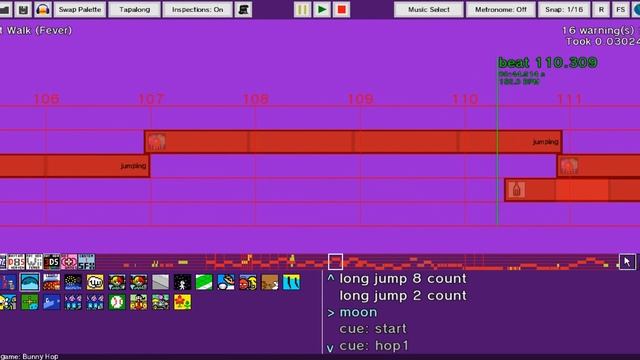Click beat marker 111 on timeline

[569, 99]
